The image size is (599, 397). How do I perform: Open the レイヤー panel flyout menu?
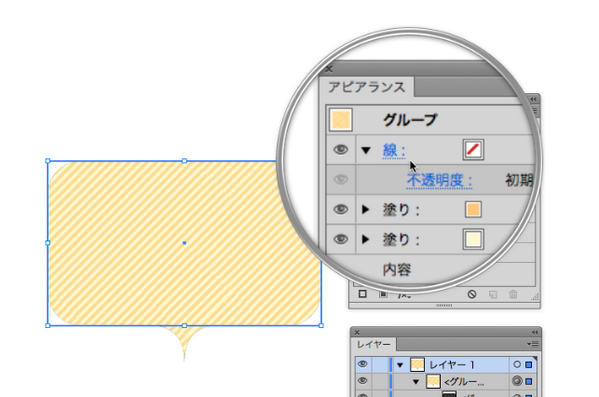533,344
